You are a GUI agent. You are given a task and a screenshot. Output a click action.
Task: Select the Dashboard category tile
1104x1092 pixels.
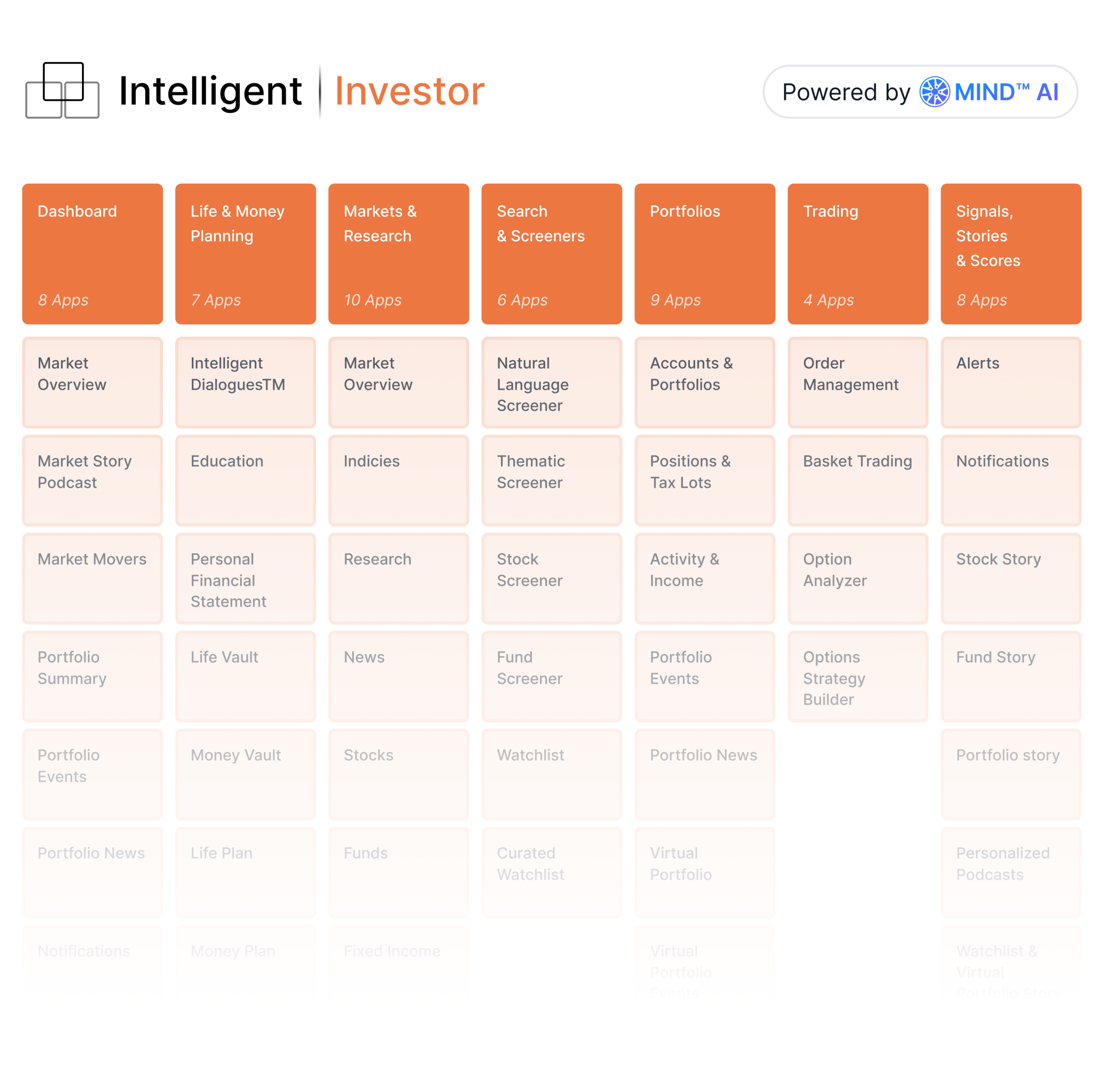93,254
